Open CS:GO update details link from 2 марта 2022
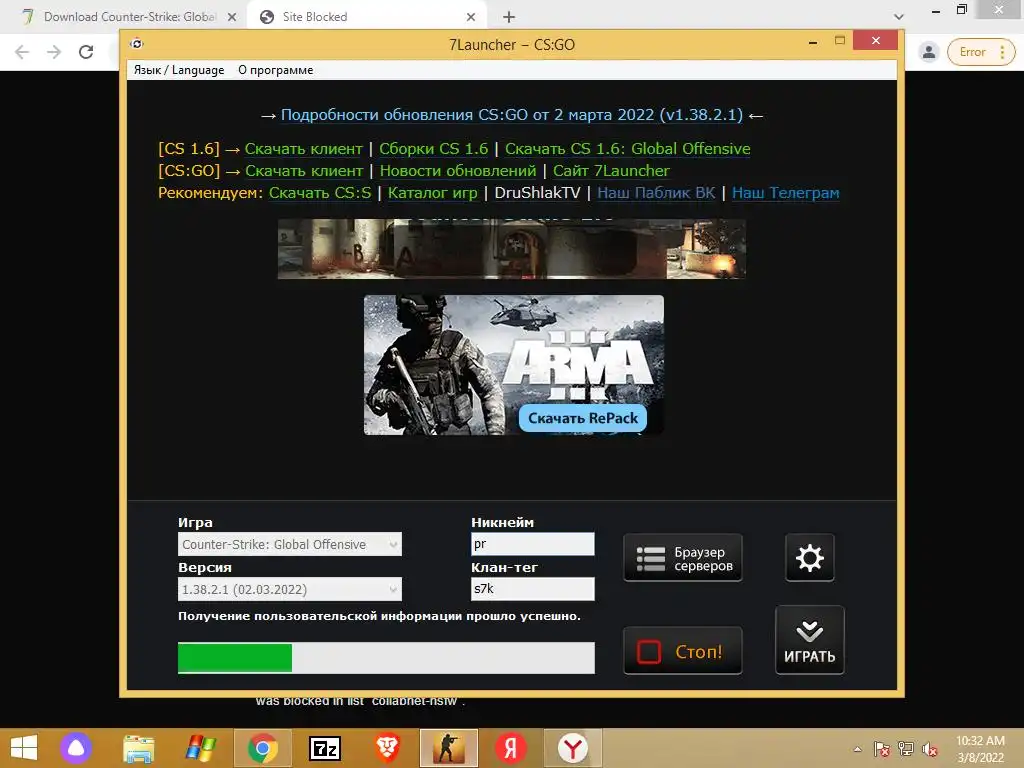 (511, 115)
